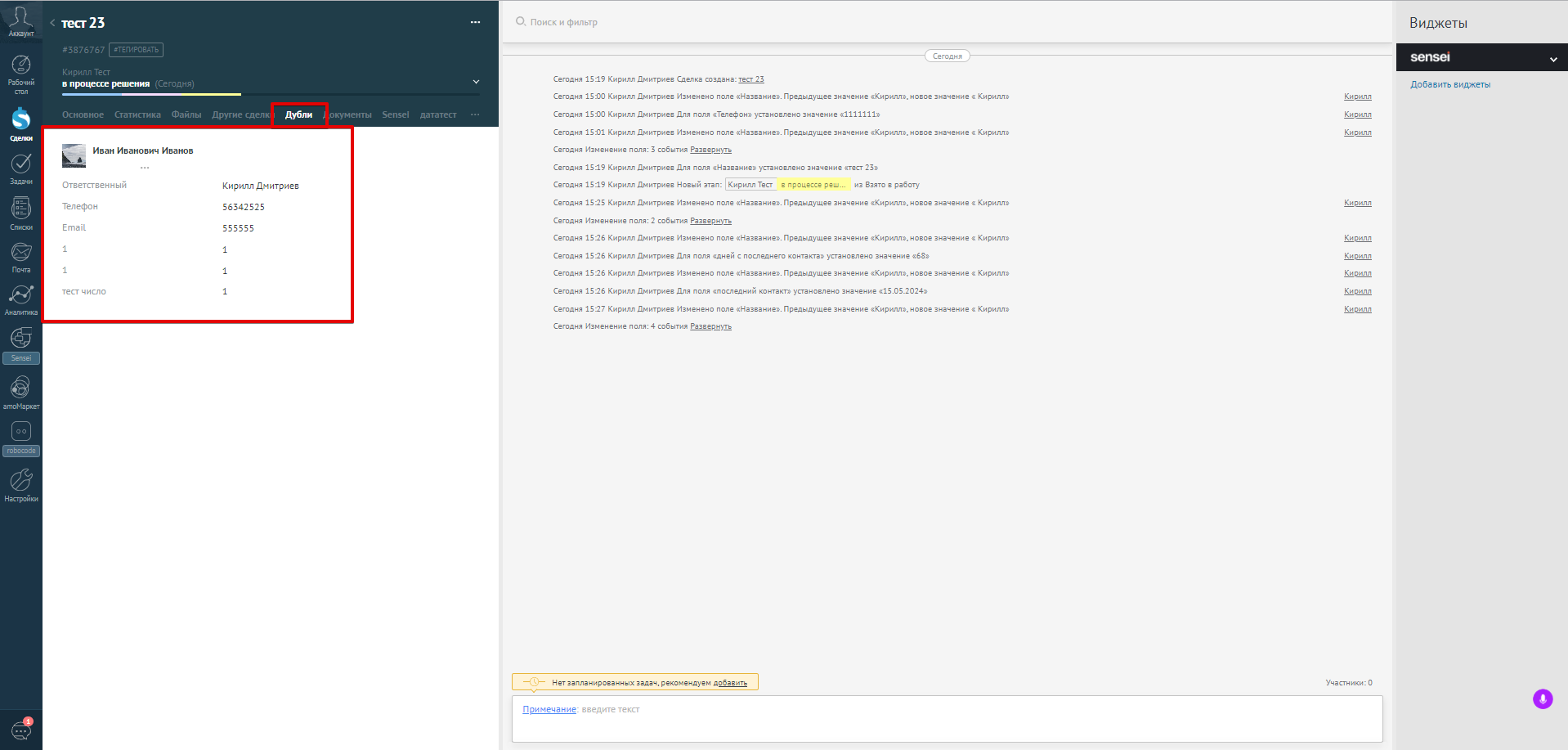The image size is (1568, 750).
Task: Expand the pipeline stage dropdown
Action: point(476,82)
